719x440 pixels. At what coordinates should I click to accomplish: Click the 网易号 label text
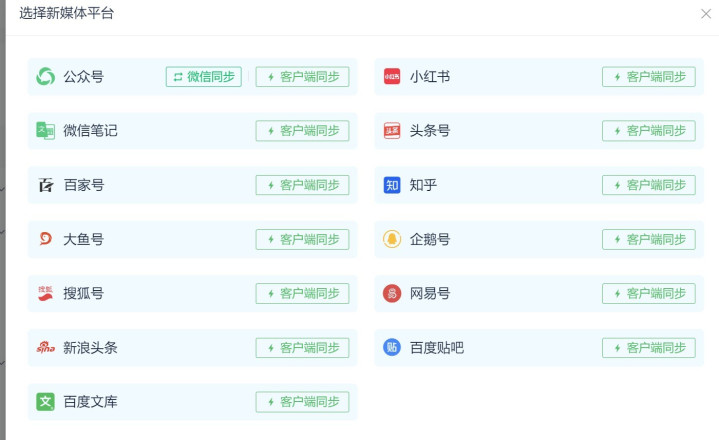(430, 293)
